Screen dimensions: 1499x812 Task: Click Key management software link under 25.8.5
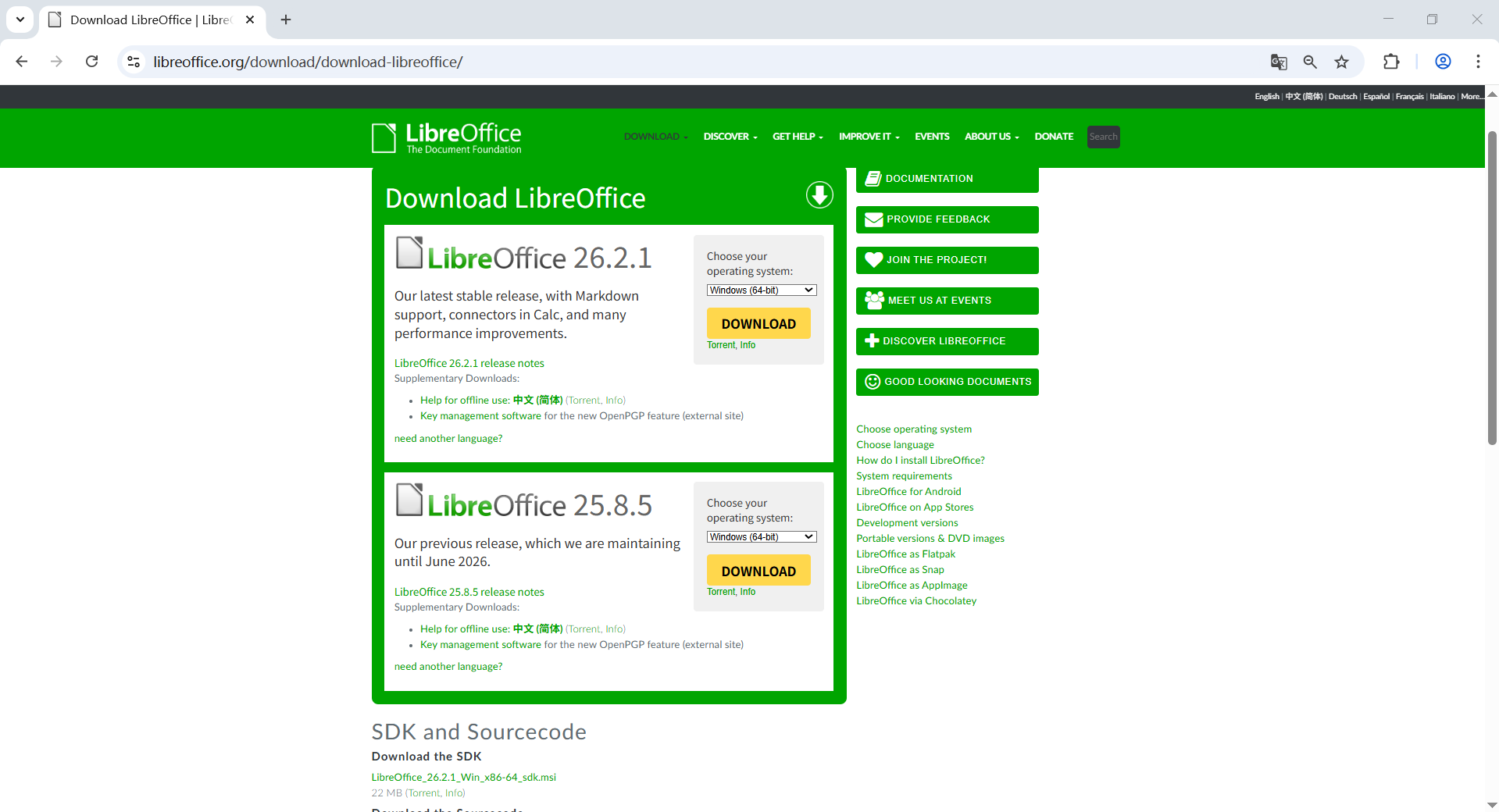pos(480,645)
